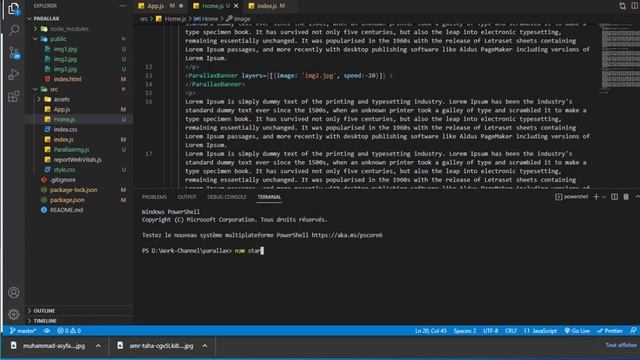
Task: Open menu for amr-taha jpg download
Action: click(x=205, y=346)
